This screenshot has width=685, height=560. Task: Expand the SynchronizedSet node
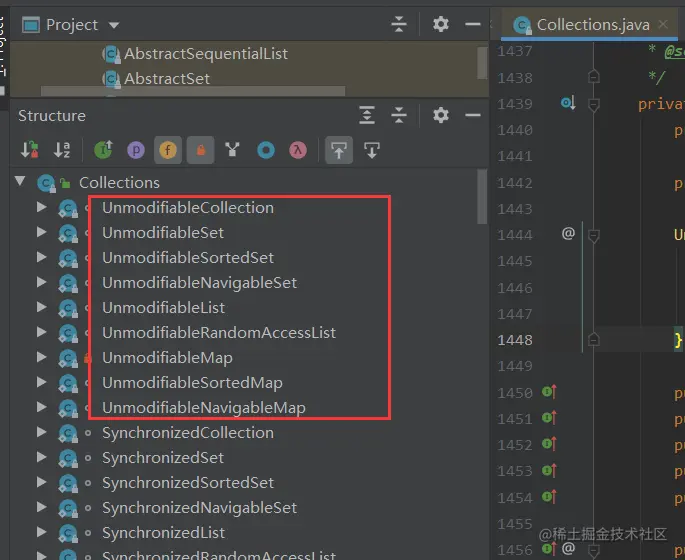[x=42, y=456]
